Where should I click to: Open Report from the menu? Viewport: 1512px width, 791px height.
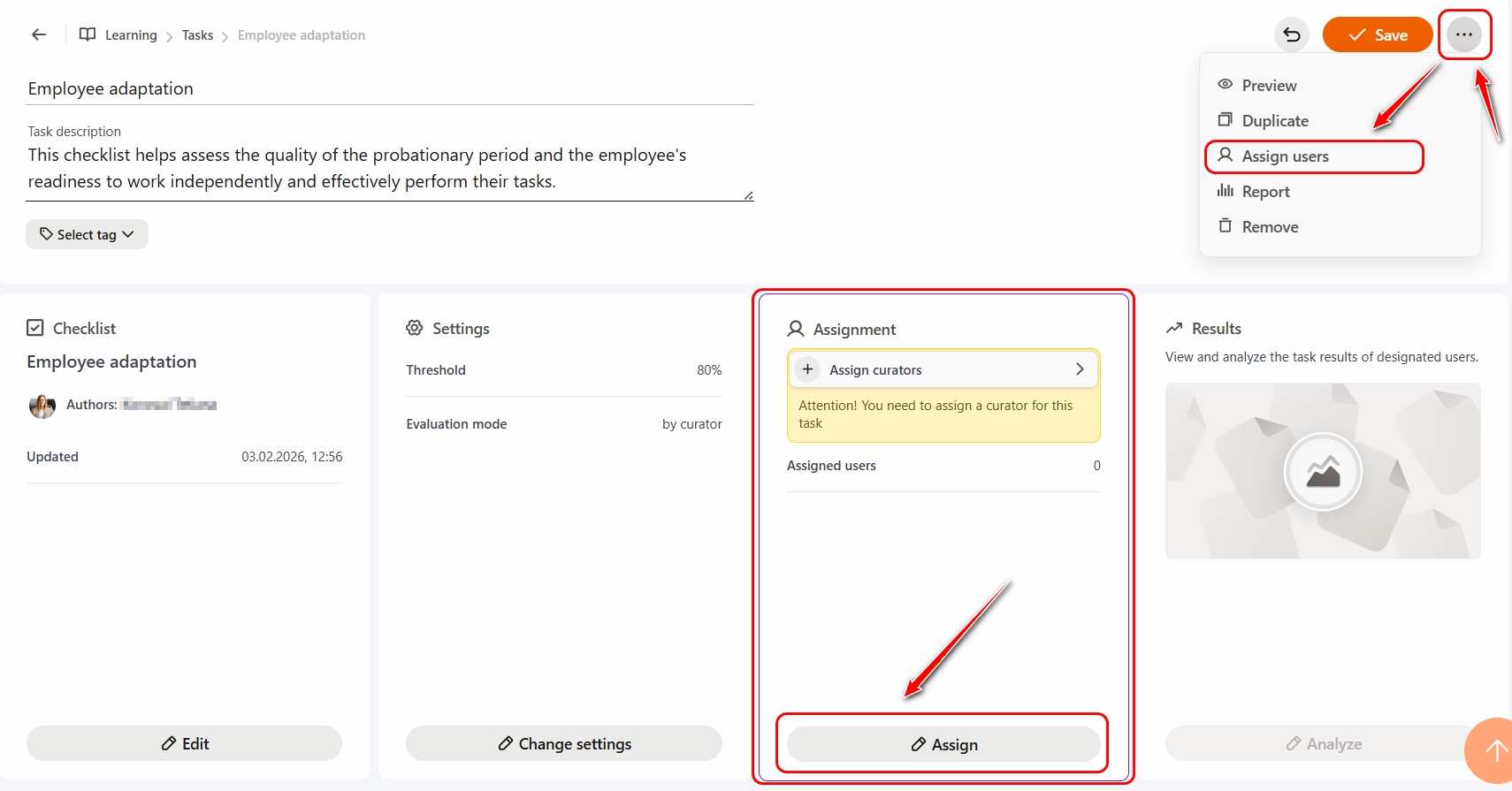click(1264, 192)
